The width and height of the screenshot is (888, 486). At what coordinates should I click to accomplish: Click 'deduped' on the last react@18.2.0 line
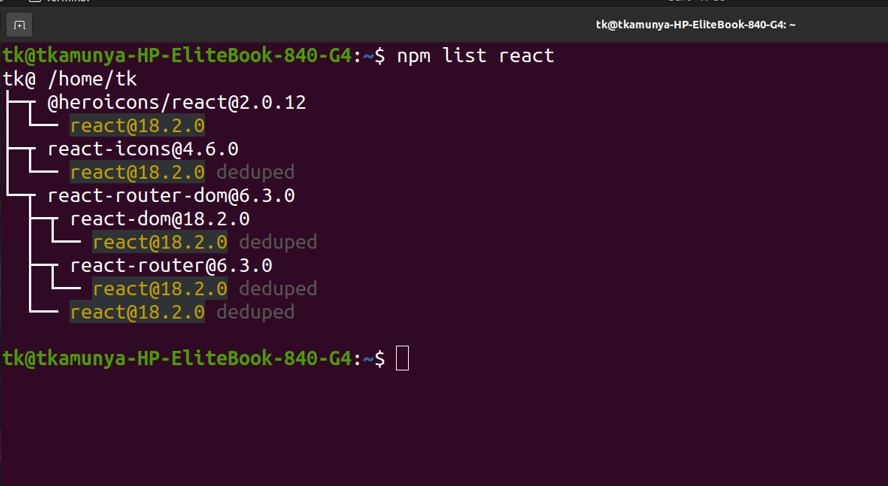coord(255,312)
